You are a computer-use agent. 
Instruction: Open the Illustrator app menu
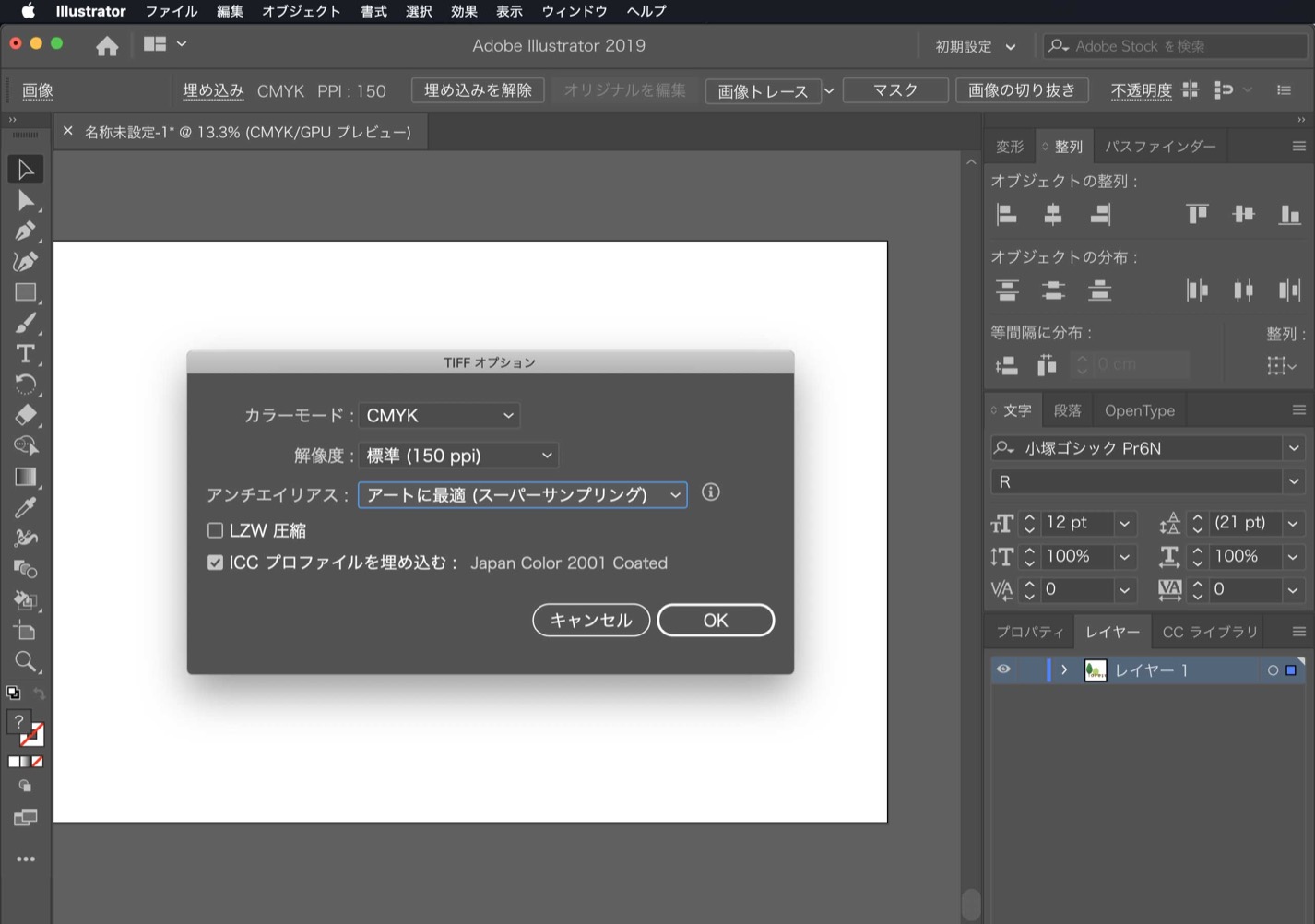(90, 11)
